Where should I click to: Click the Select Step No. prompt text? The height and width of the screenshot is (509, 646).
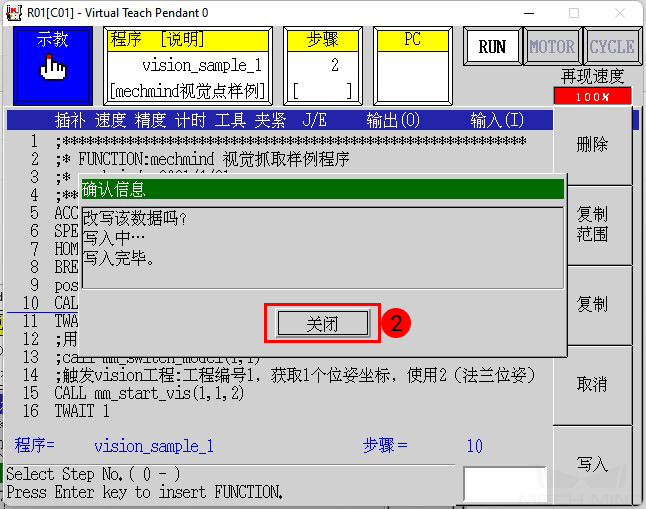coord(93,474)
